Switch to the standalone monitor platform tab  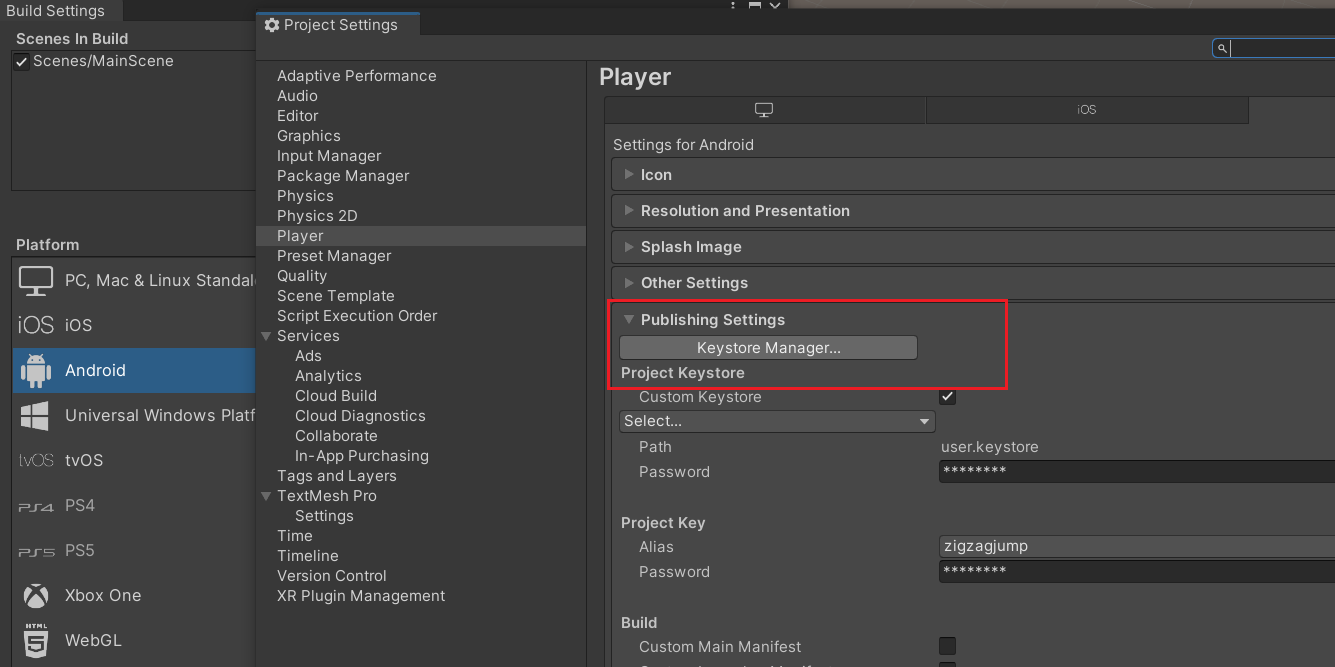[765, 110]
